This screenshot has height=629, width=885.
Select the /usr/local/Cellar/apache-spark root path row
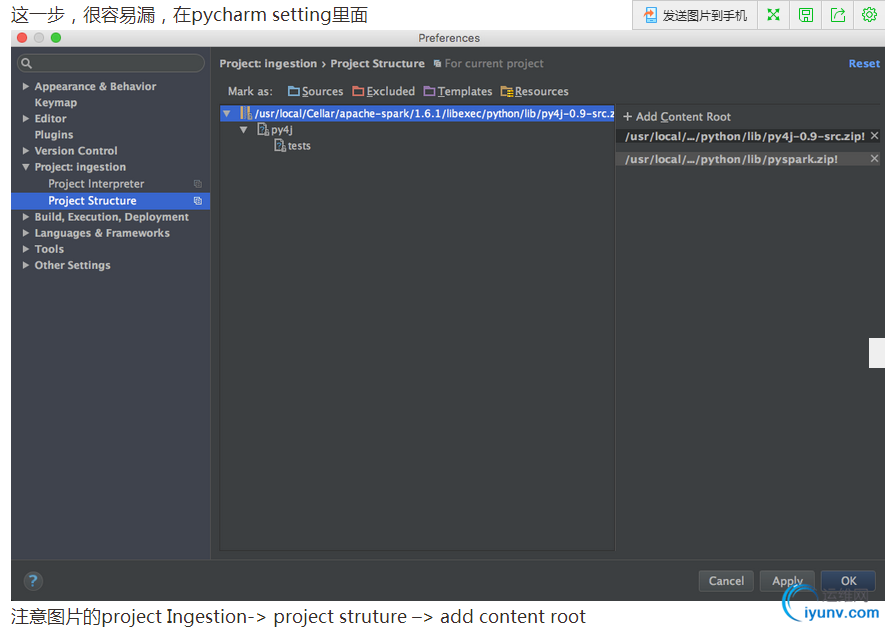point(417,113)
